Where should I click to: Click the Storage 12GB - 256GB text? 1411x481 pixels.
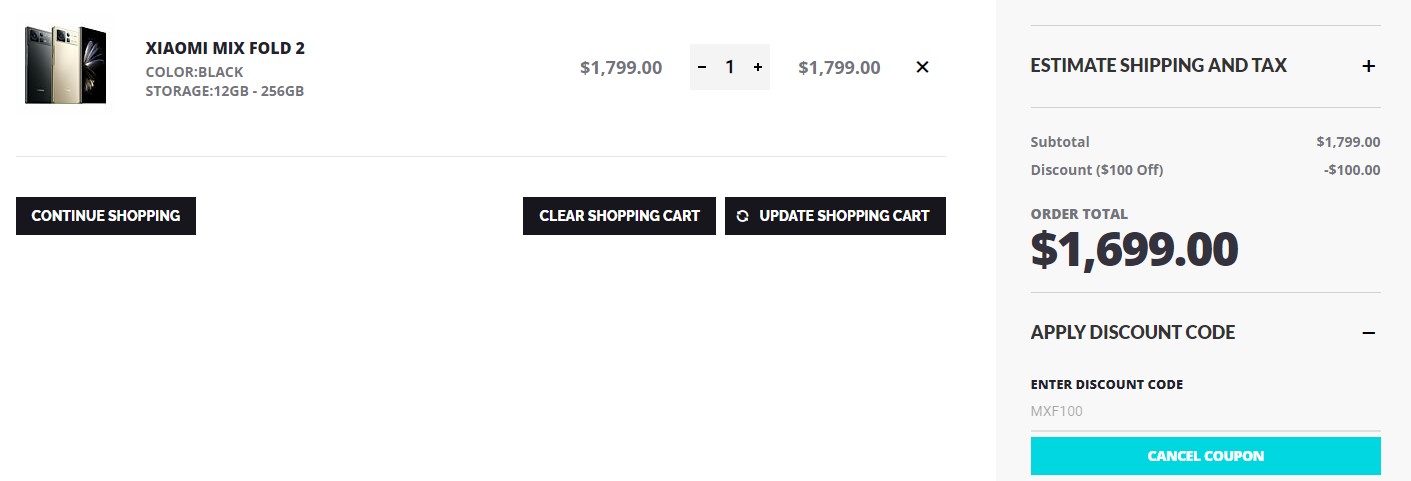pos(225,91)
